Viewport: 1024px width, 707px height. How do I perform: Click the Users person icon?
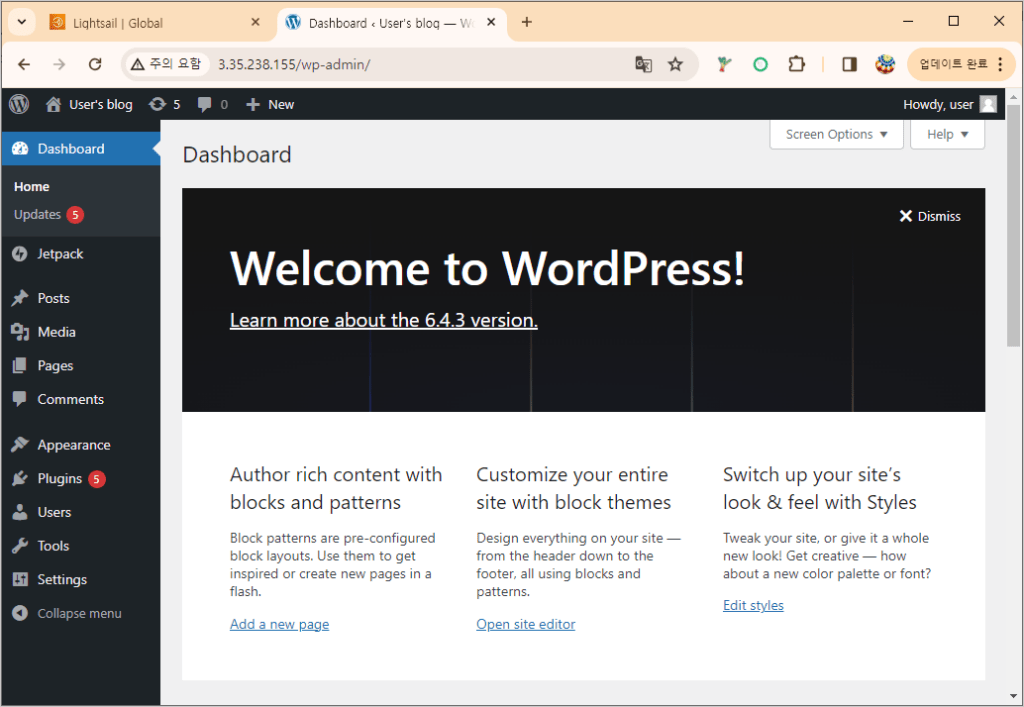click(x=20, y=512)
